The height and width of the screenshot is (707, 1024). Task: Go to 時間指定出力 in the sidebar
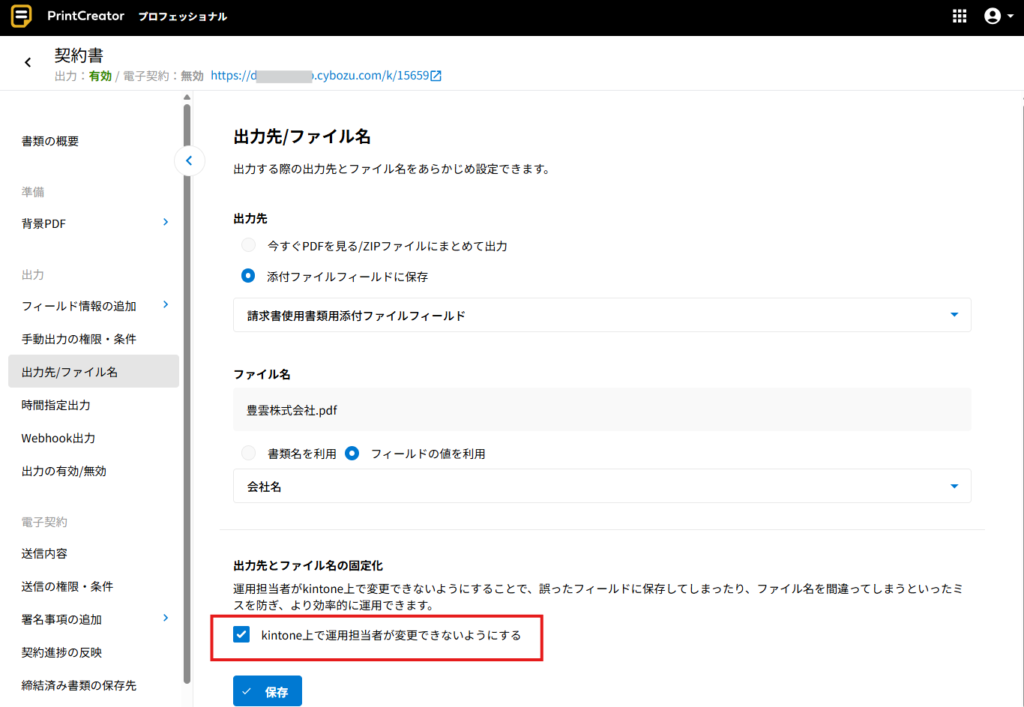pos(56,405)
